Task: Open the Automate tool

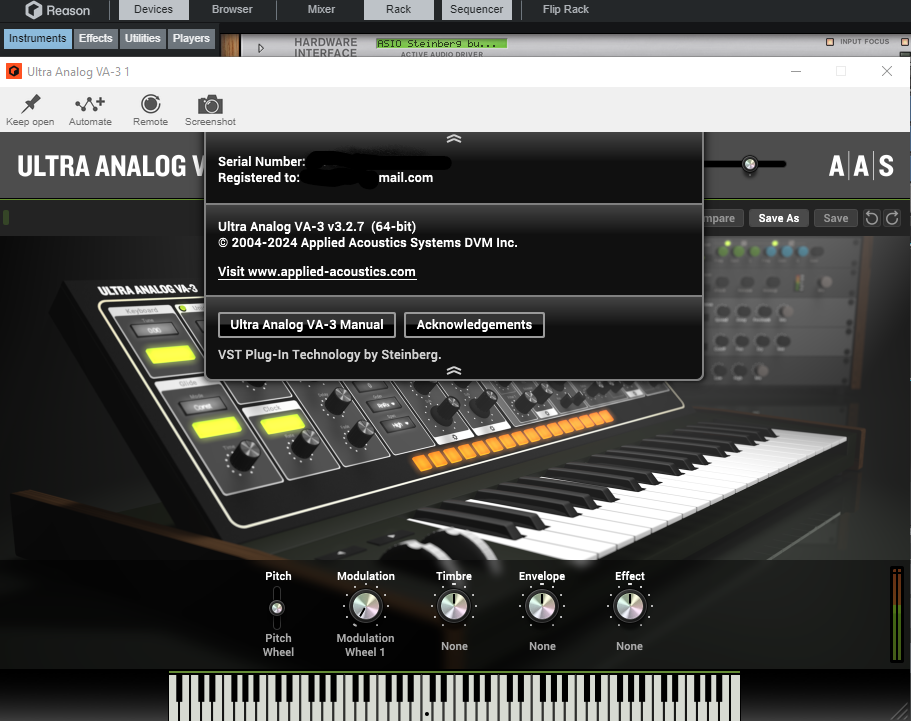Action: point(90,104)
